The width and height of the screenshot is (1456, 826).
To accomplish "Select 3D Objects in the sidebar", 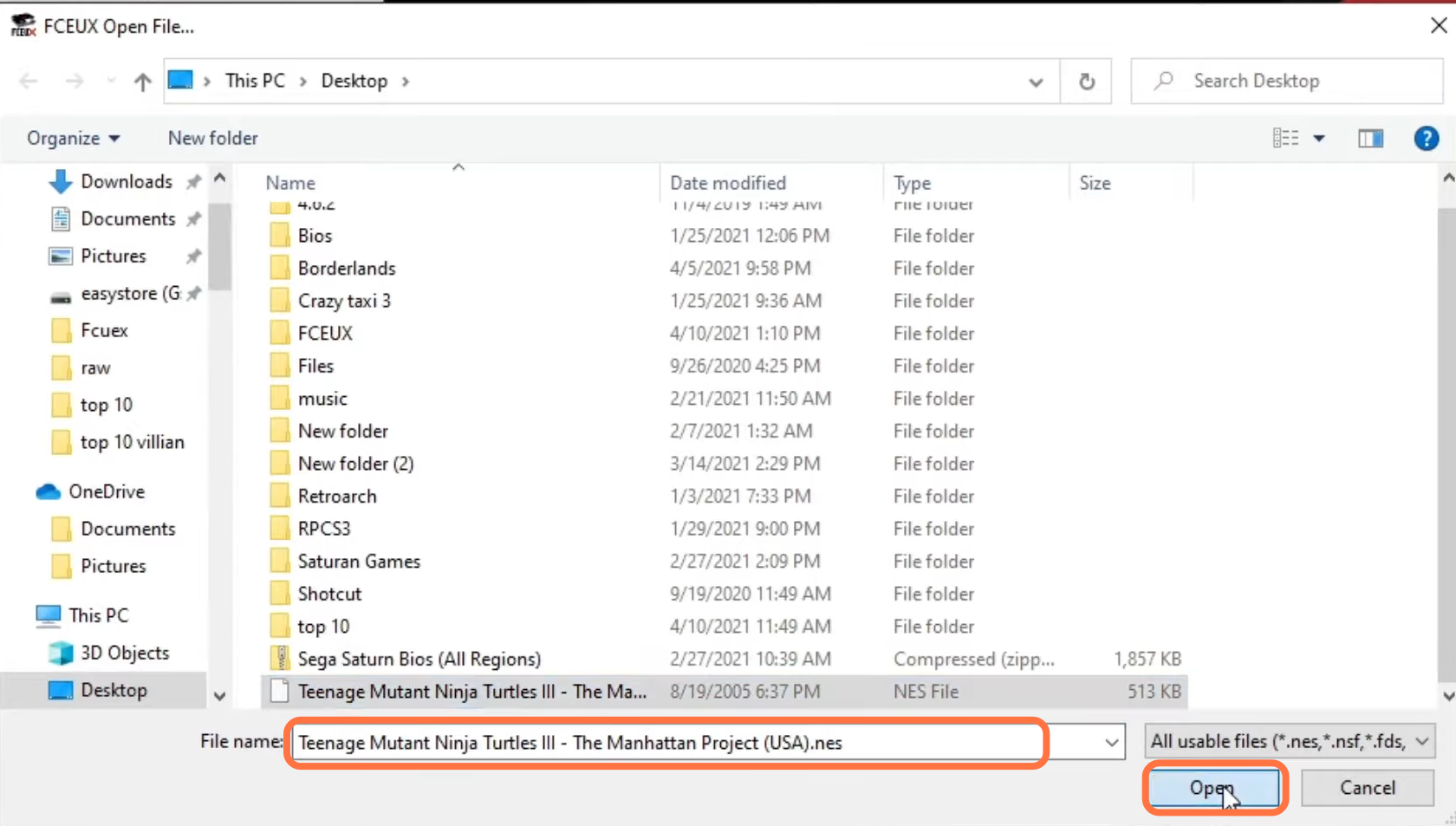I will coord(124,653).
